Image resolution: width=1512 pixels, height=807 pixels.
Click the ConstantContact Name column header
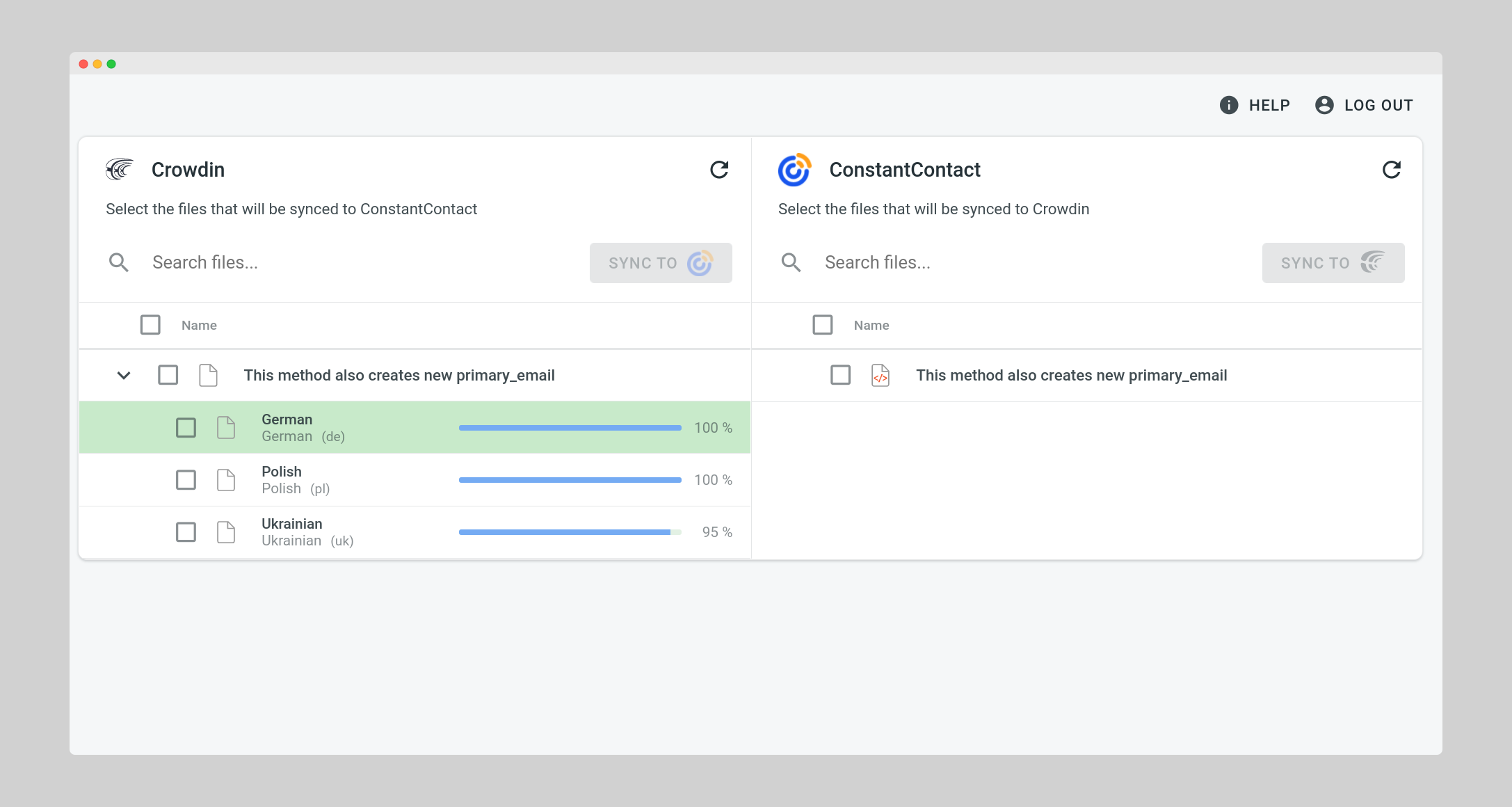point(871,326)
